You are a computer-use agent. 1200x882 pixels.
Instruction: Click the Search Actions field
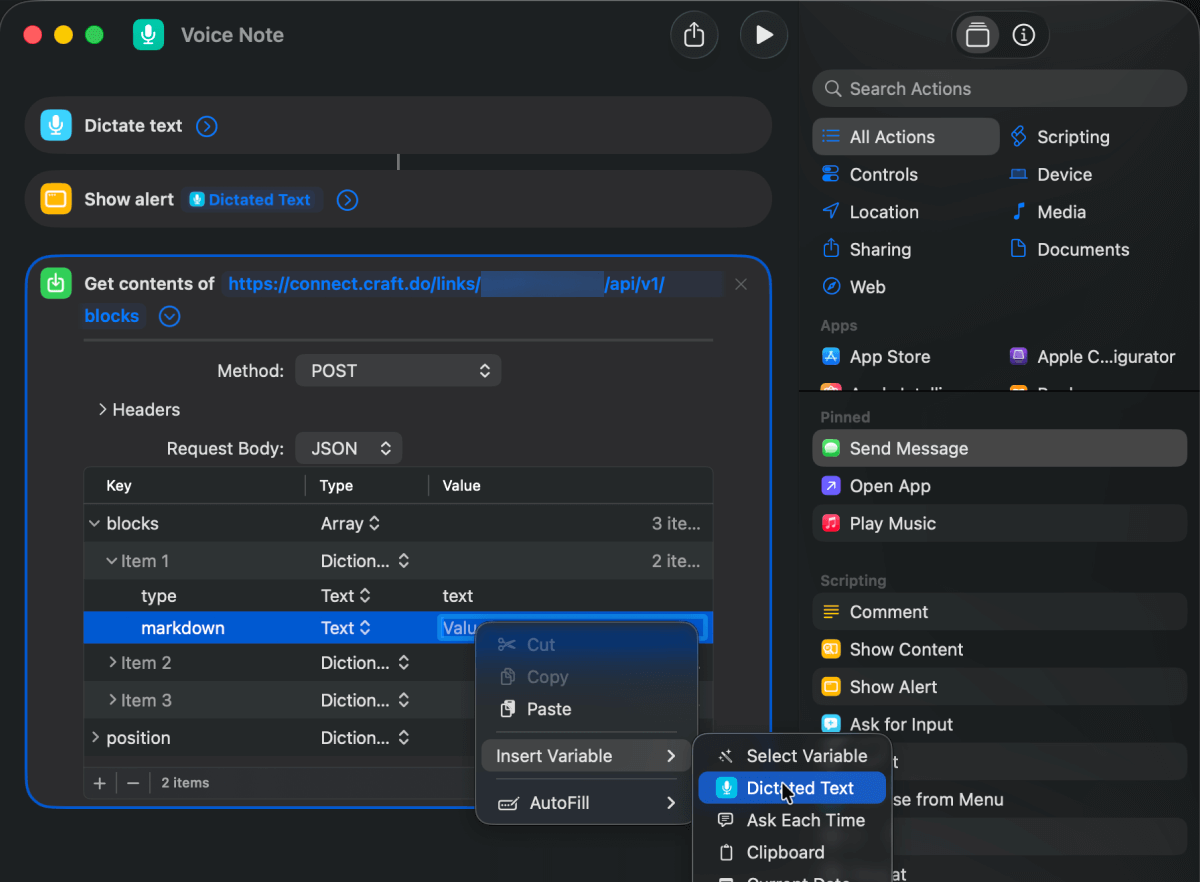point(999,88)
